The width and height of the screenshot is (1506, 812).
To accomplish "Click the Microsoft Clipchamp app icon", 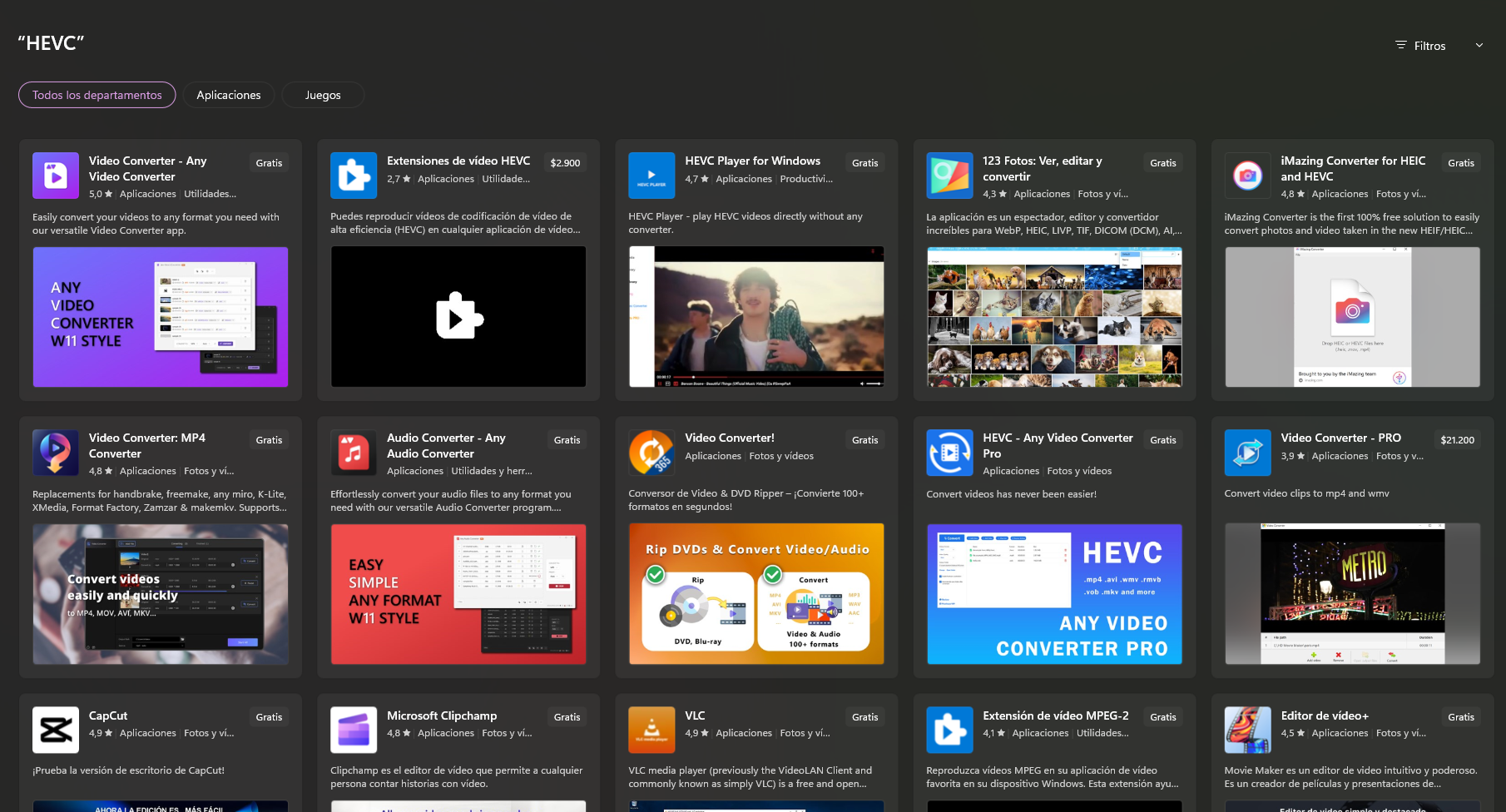I will (x=354, y=730).
